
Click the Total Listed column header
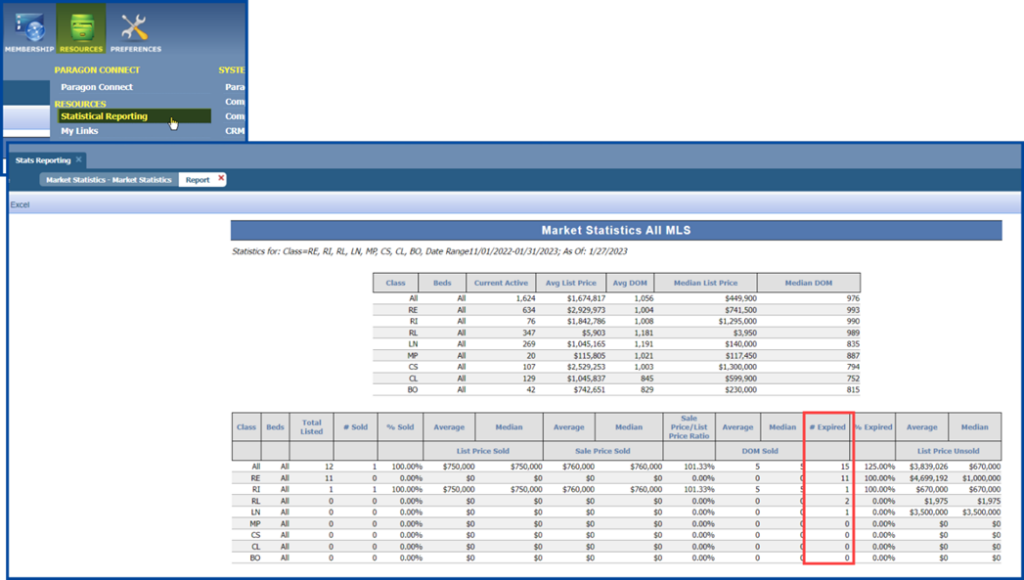311,427
